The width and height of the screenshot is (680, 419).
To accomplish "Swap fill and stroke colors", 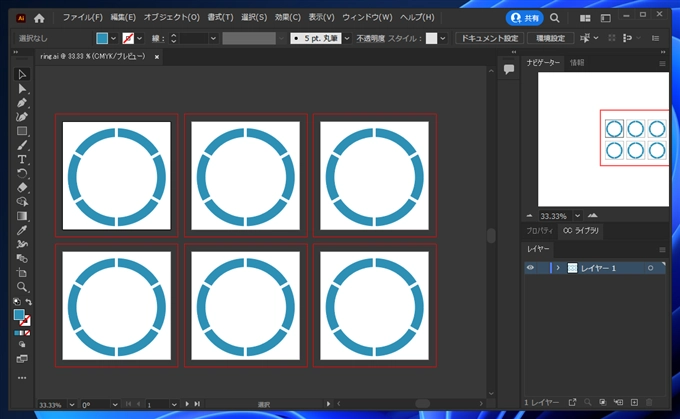I will [28, 301].
